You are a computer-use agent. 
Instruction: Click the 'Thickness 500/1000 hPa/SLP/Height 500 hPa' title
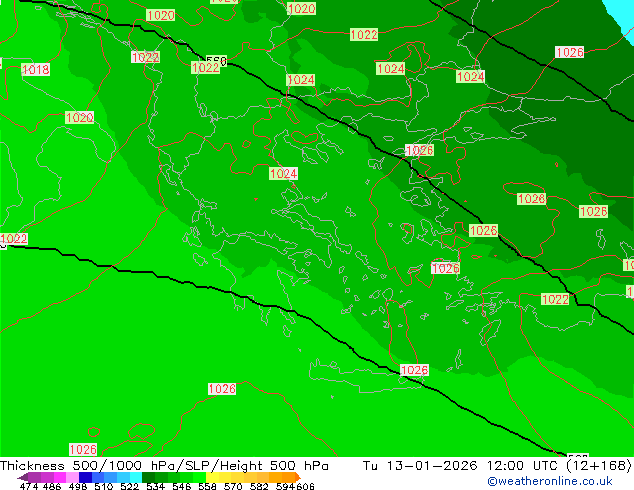click(164, 466)
